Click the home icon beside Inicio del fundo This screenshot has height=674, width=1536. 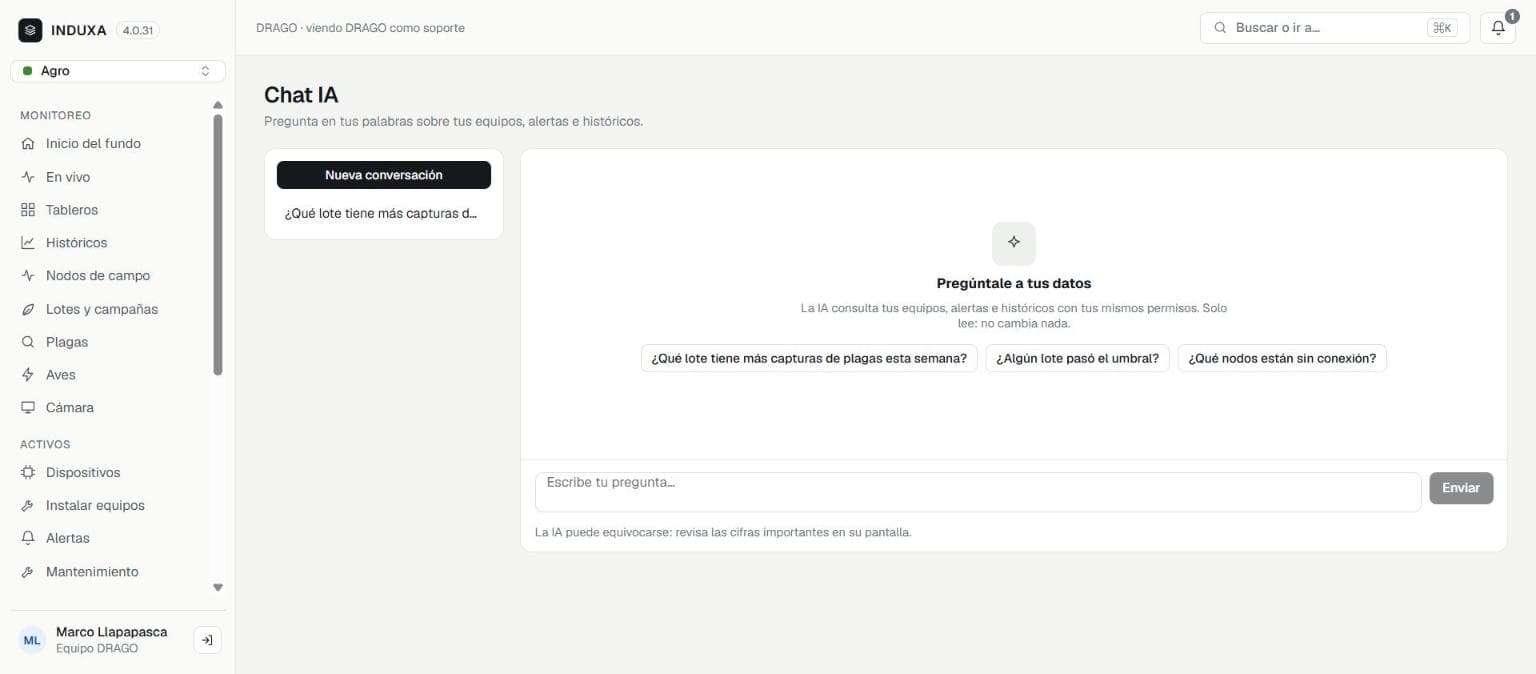[x=28, y=144]
